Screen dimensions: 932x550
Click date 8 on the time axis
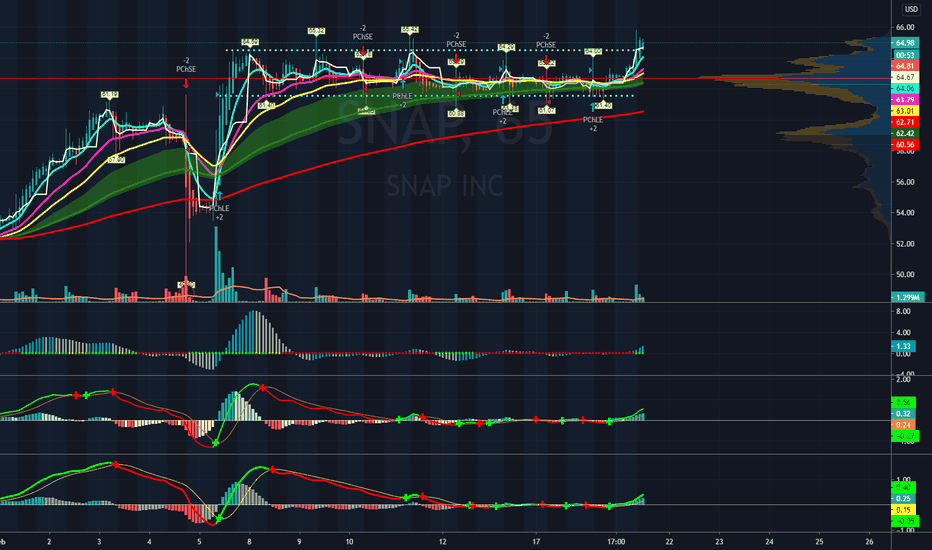coord(249,542)
